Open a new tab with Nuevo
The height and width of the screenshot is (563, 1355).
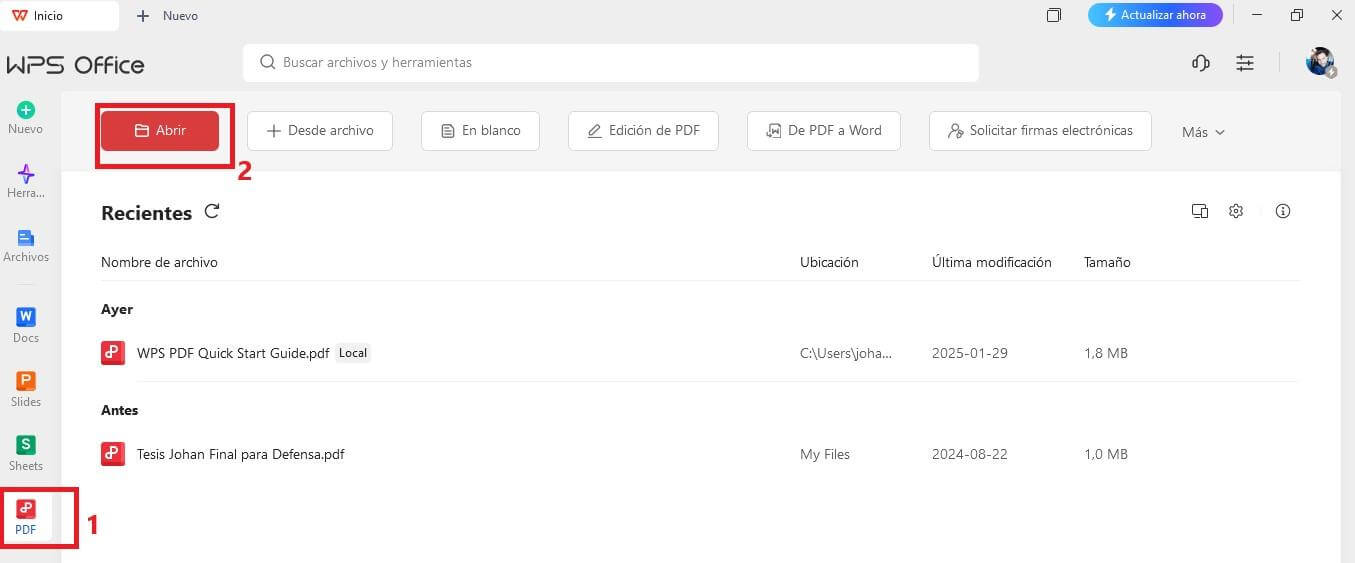pyautogui.click(x=167, y=15)
